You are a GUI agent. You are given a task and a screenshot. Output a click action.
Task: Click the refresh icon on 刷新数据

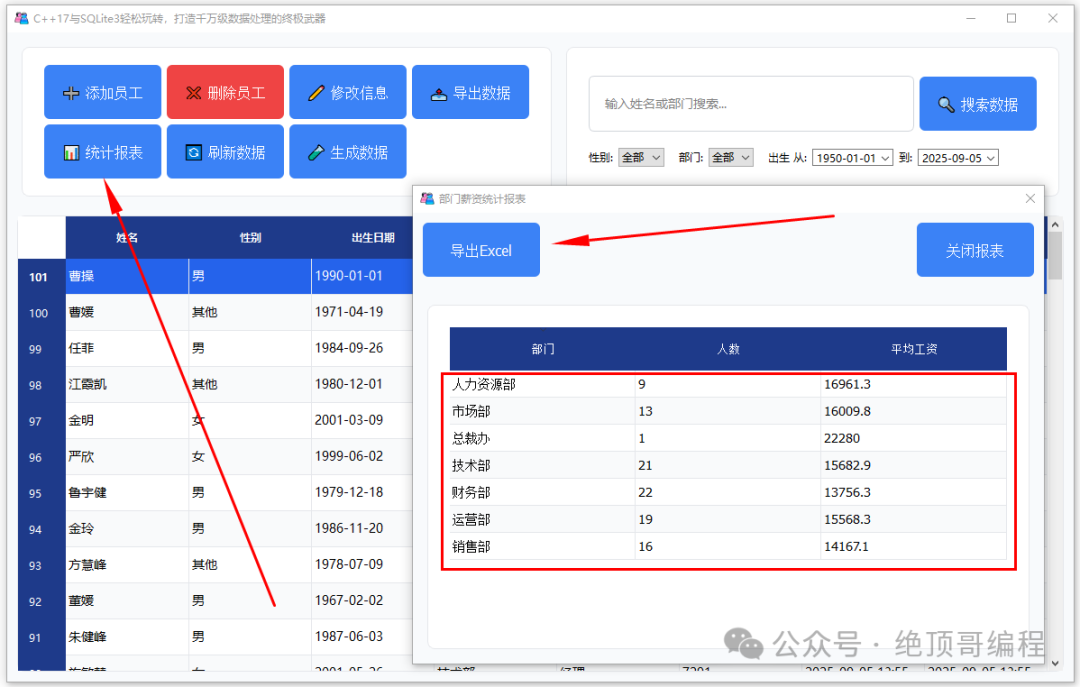[194, 152]
